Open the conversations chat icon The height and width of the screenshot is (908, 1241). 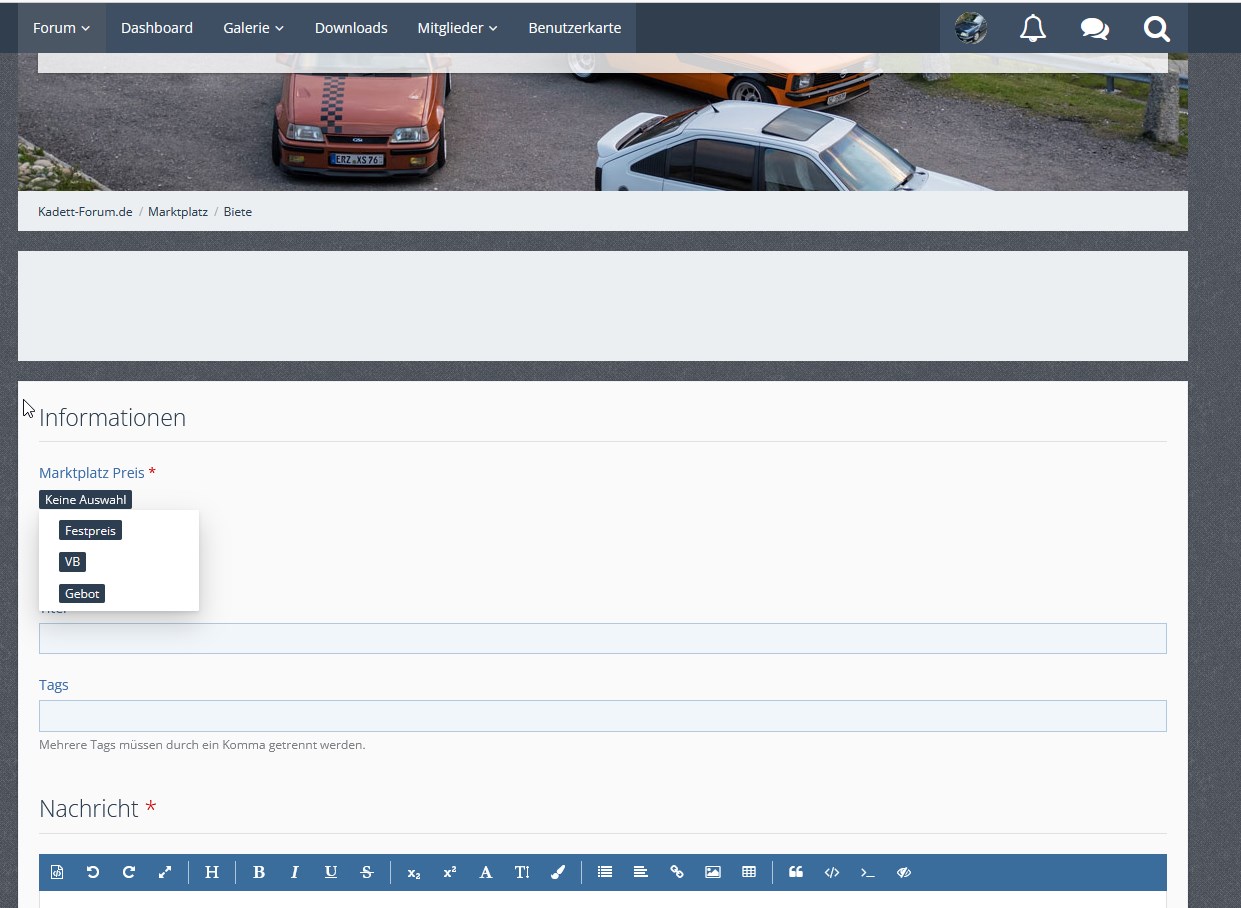[x=1094, y=28]
